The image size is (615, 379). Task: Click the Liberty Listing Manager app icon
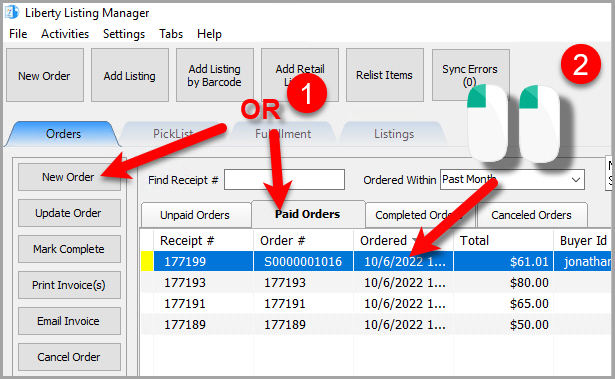click(x=12, y=12)
